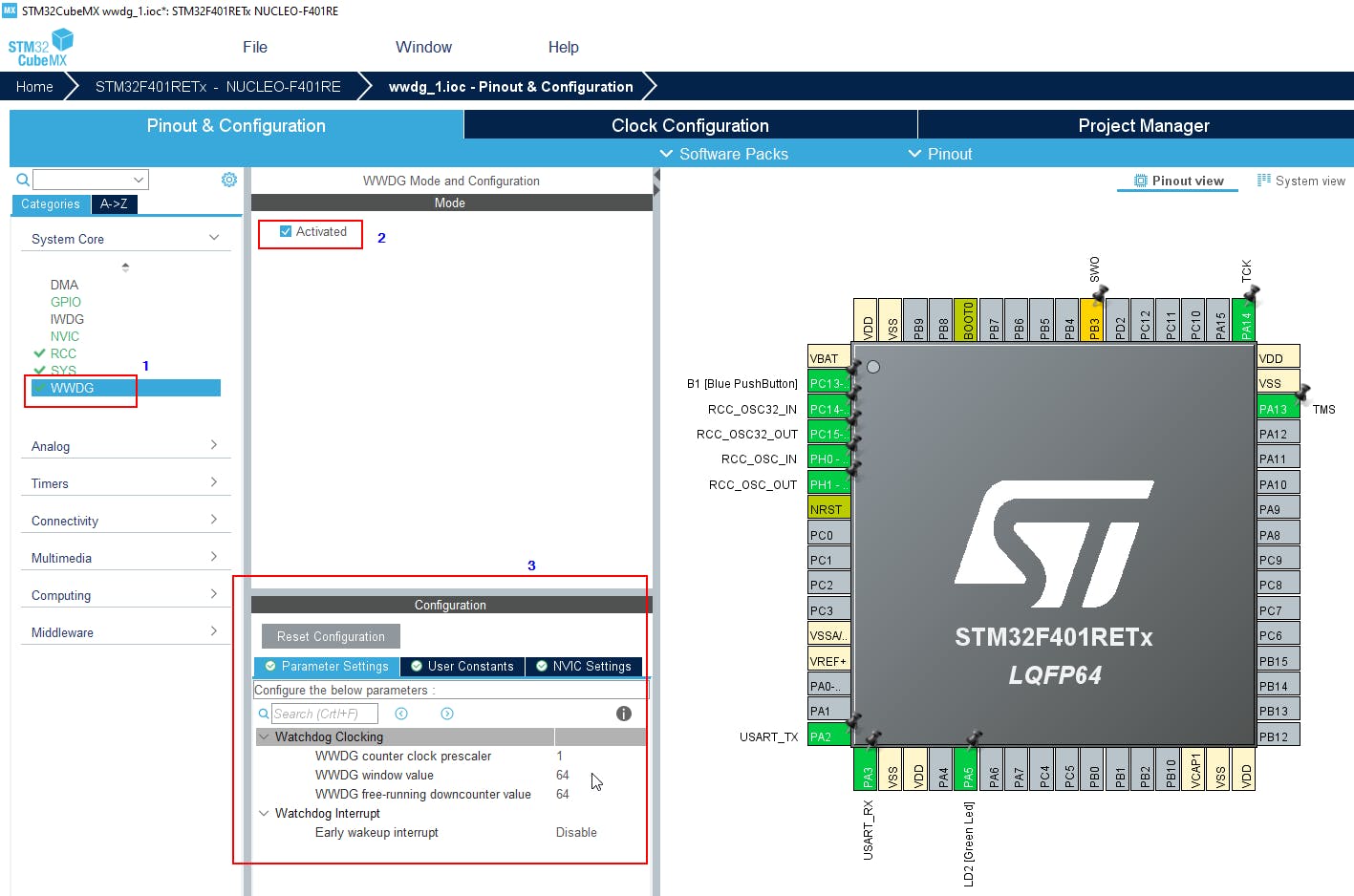Screen dimensions: 1354x896
Task: Click the next search result arrow icon
Action: (x=447, y=714)
